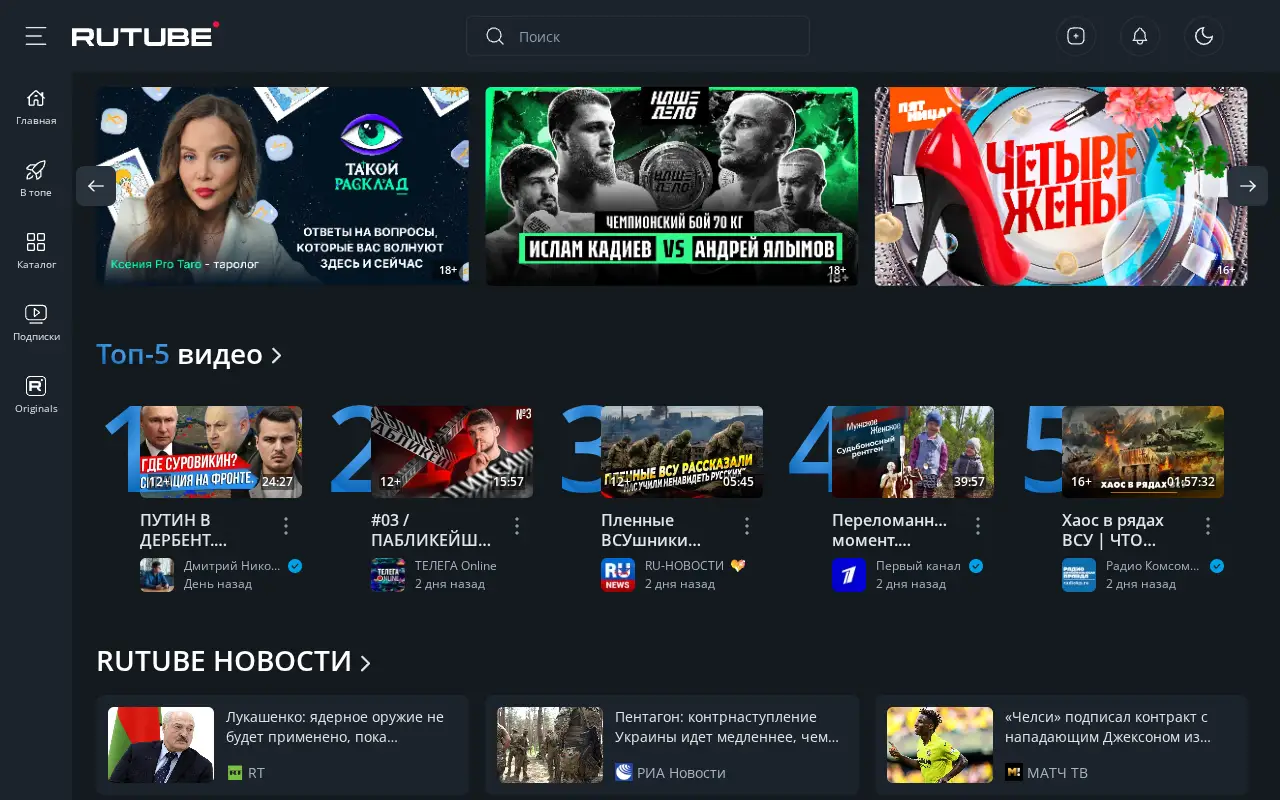The width and height of the screenshot is (1280, 800).
Task: Open Такой расклад banner
Action: click(x=282, y=186)
